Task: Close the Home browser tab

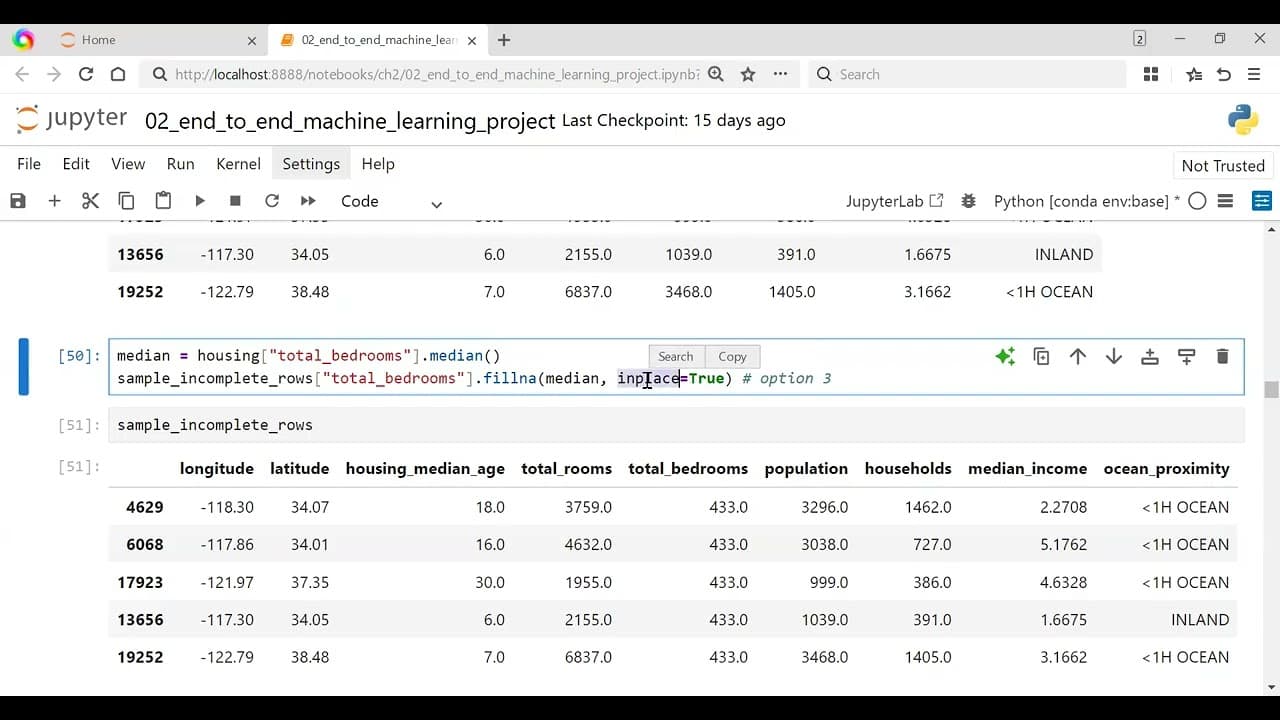Action: point(251,40)
